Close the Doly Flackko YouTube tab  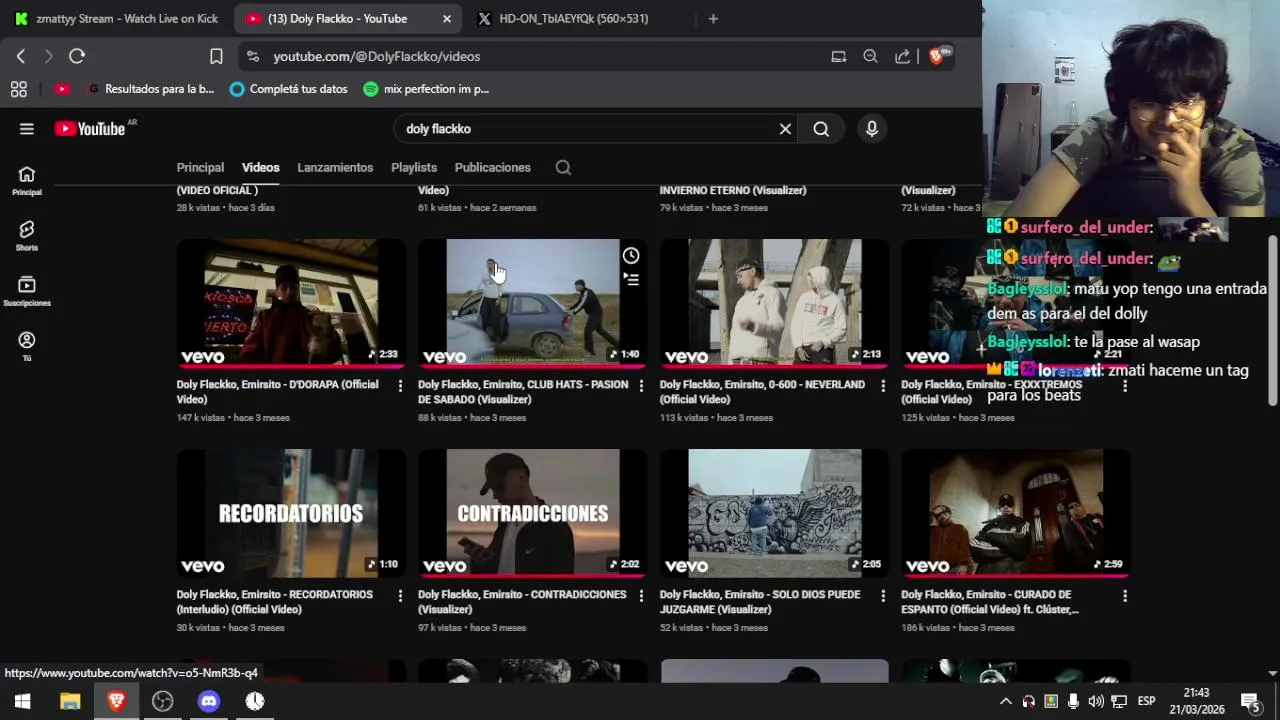pyautogui.click(x=446, y=19)
